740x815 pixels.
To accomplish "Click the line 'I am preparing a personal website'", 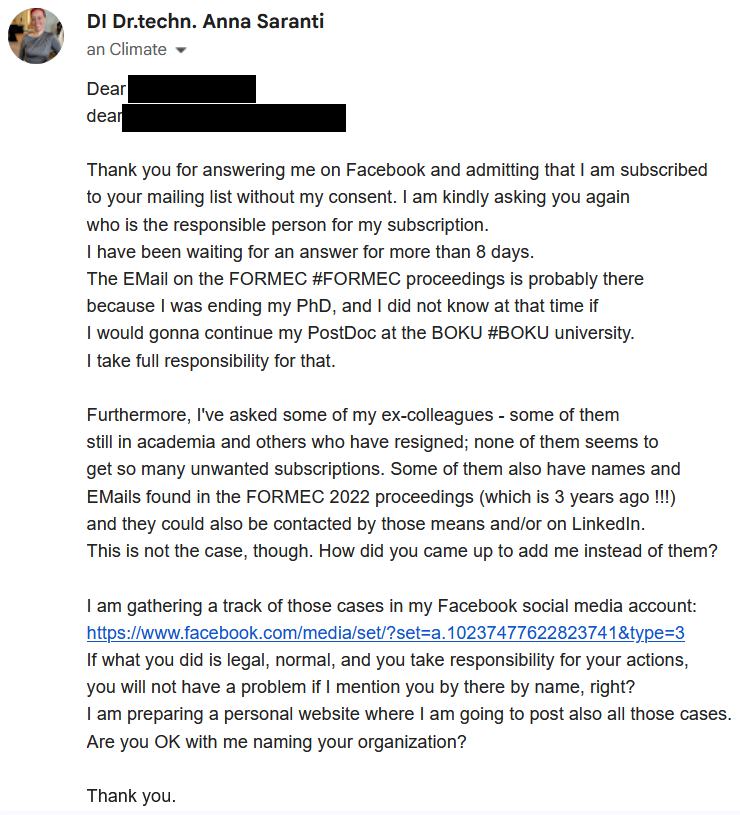I will tap(409, 715).
